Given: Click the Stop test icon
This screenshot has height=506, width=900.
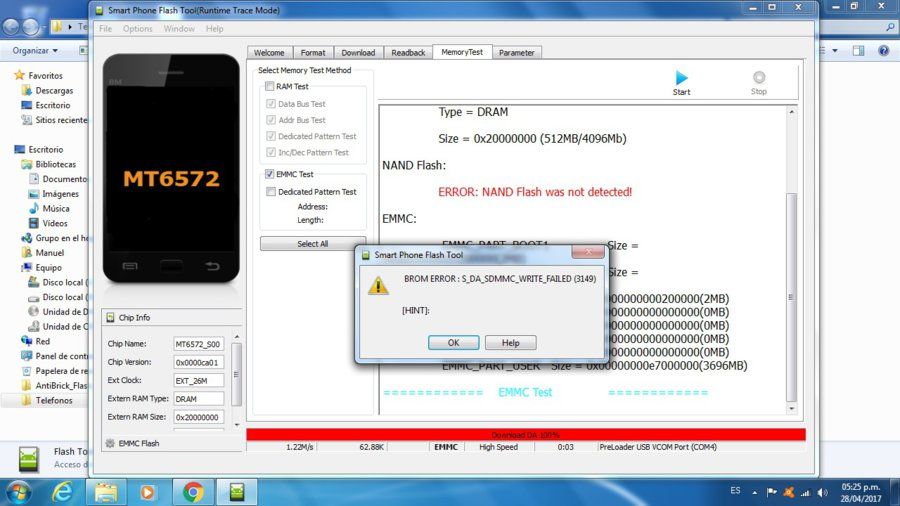Looking at the screenshot, I should click(759, 77).
